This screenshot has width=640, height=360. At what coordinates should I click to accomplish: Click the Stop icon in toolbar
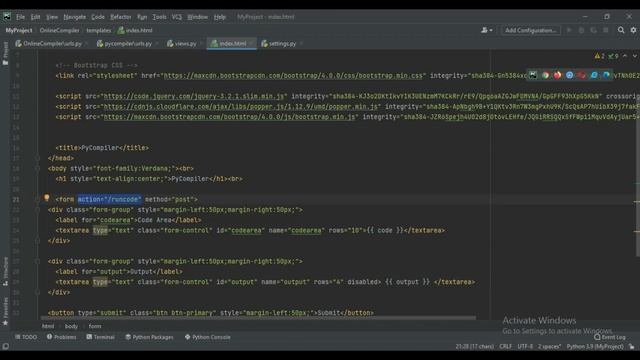[x=606, y=30]
